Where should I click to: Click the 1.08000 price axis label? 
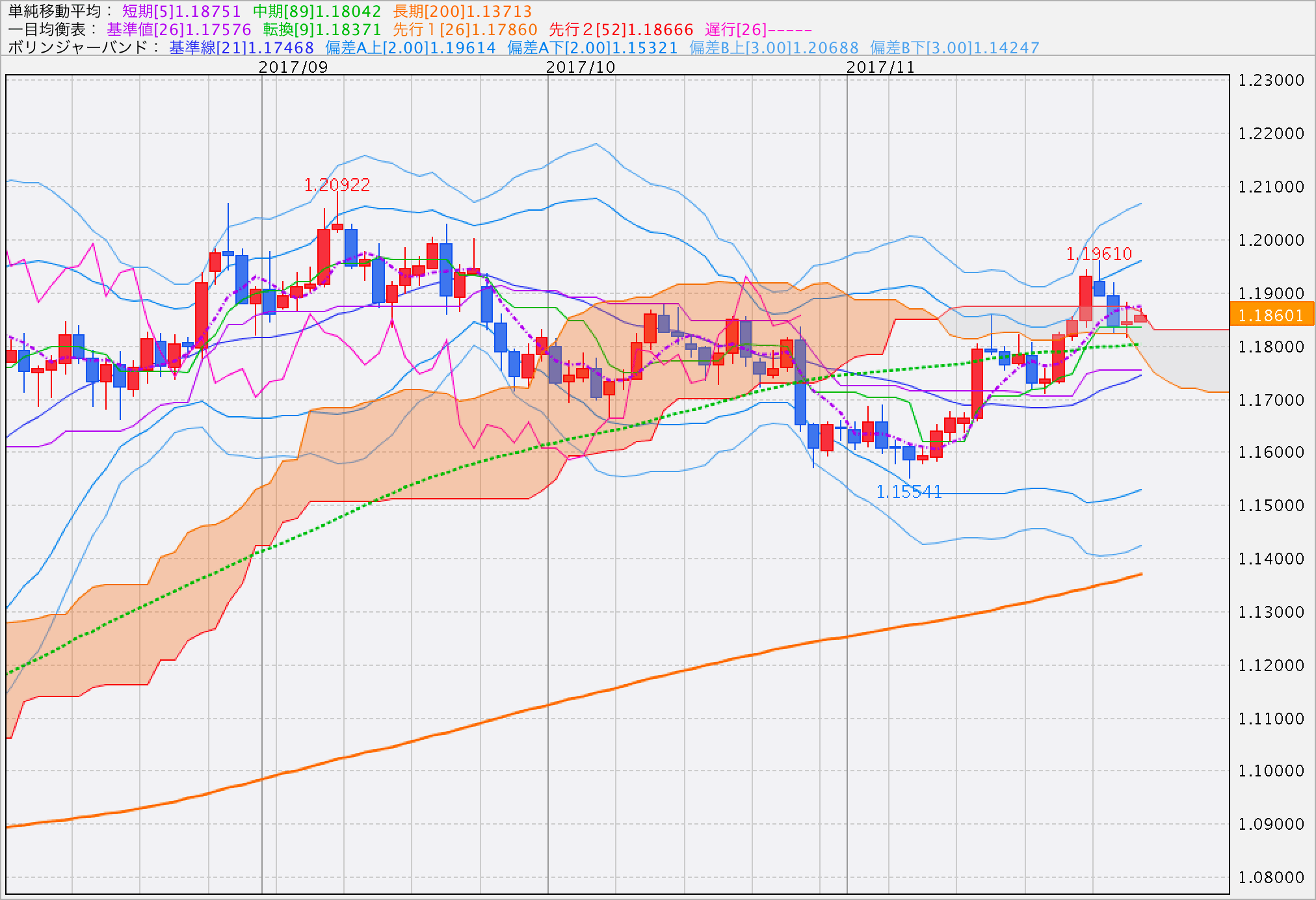tap(1271, 878)
